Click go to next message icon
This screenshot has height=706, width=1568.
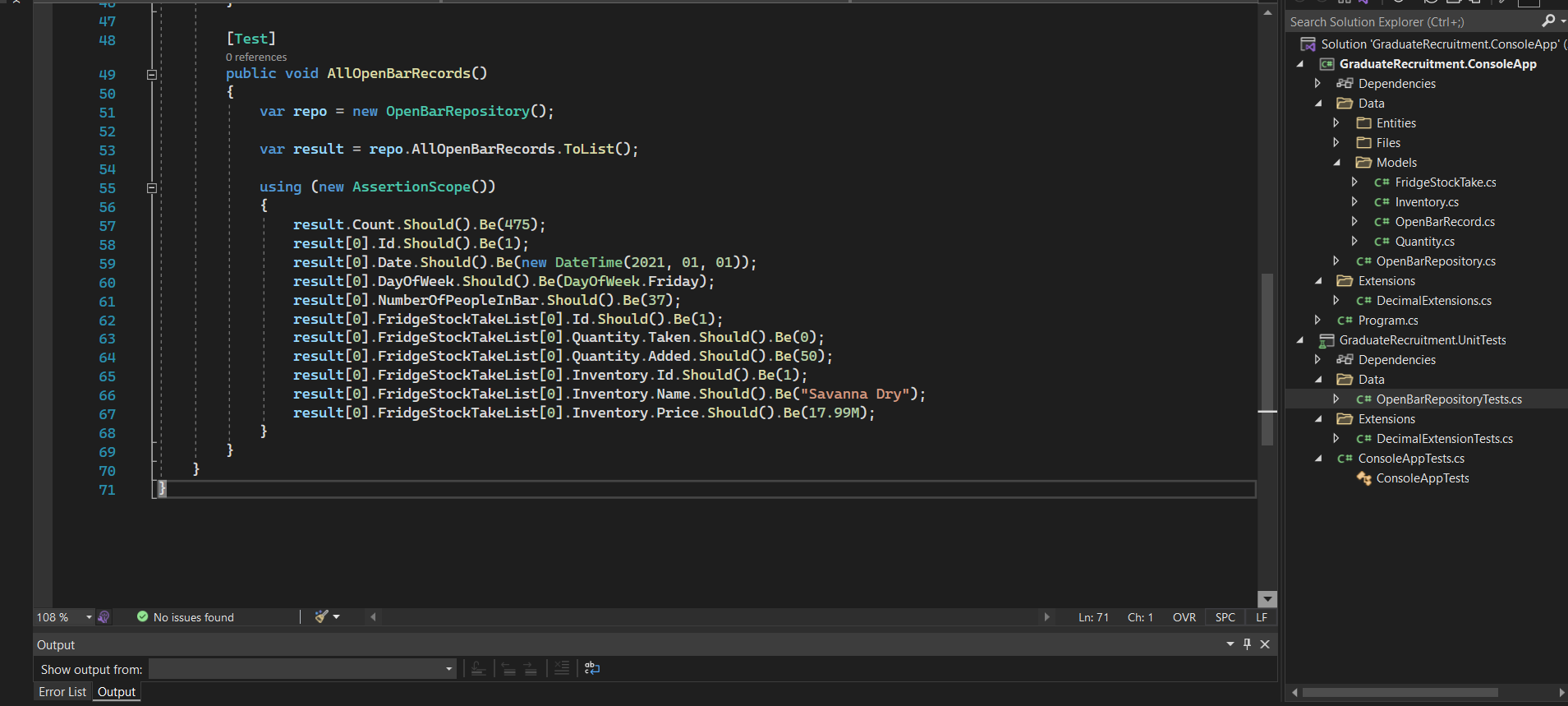(531, 668)
